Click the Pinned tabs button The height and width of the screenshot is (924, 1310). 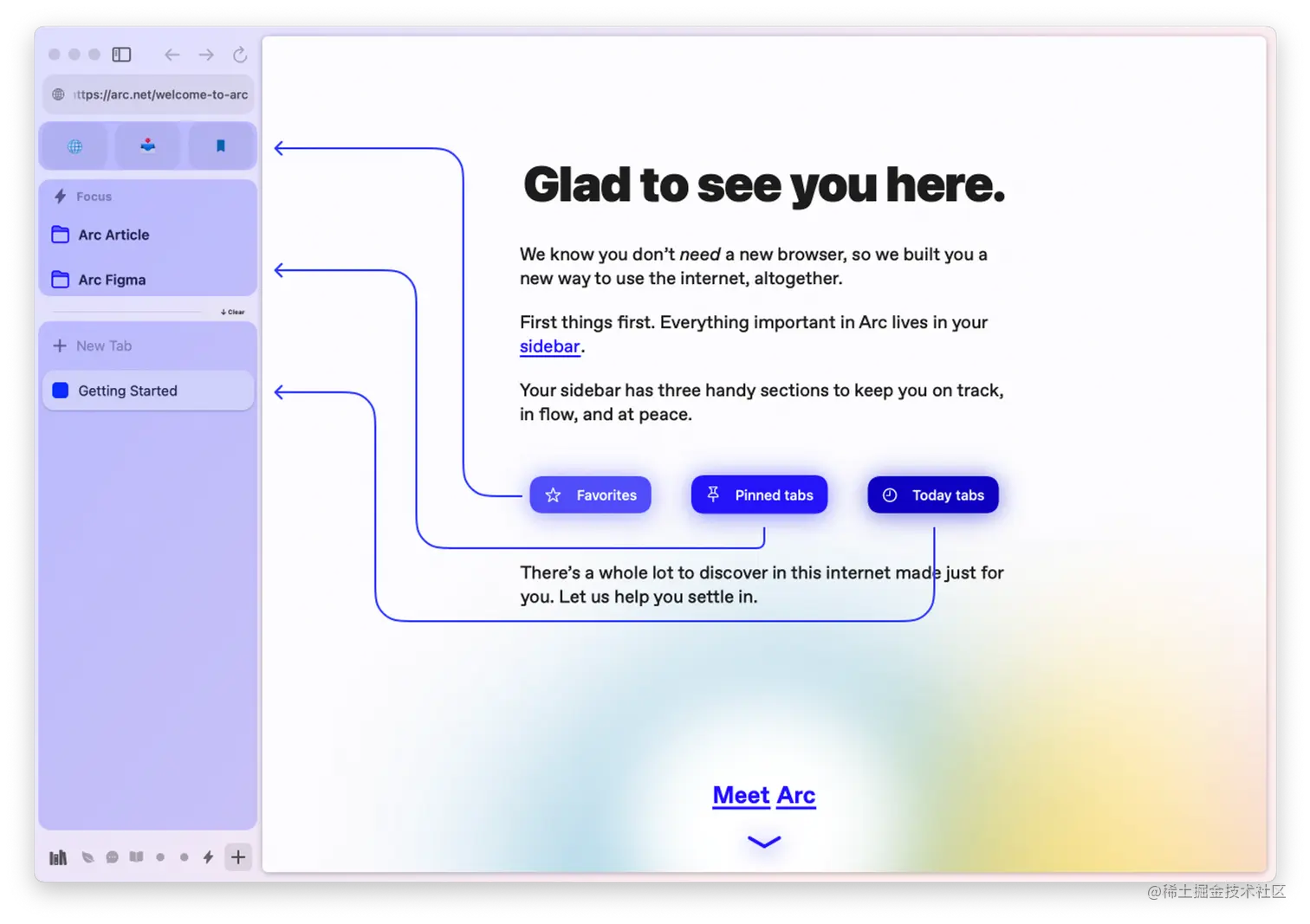click(759, 494)
